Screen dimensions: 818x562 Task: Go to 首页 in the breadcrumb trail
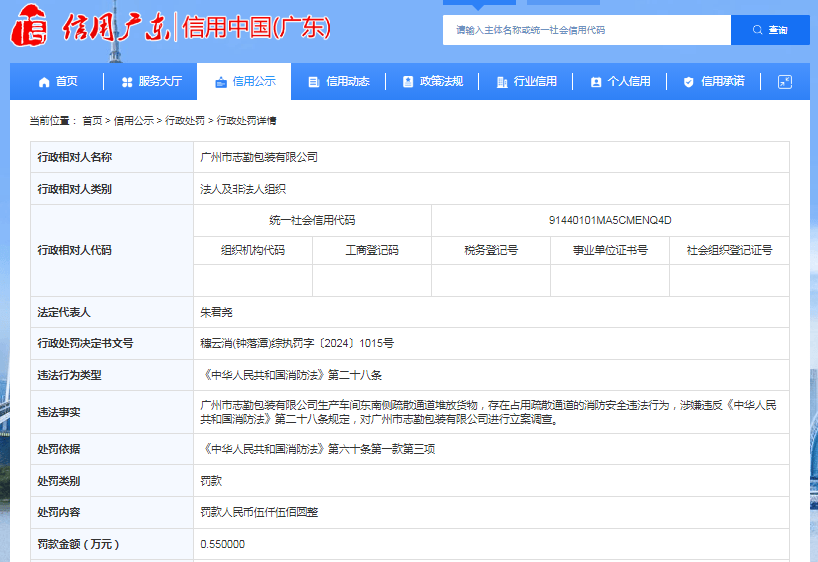point(92,120)
